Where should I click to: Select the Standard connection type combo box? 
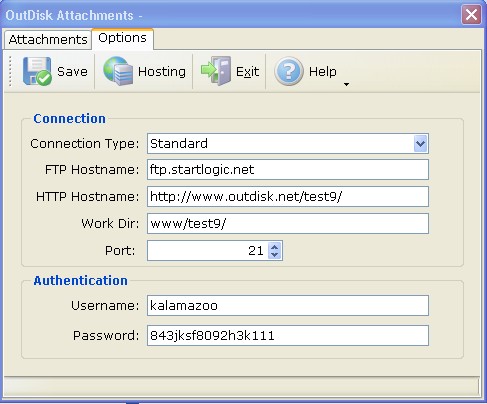pos(288,144)
